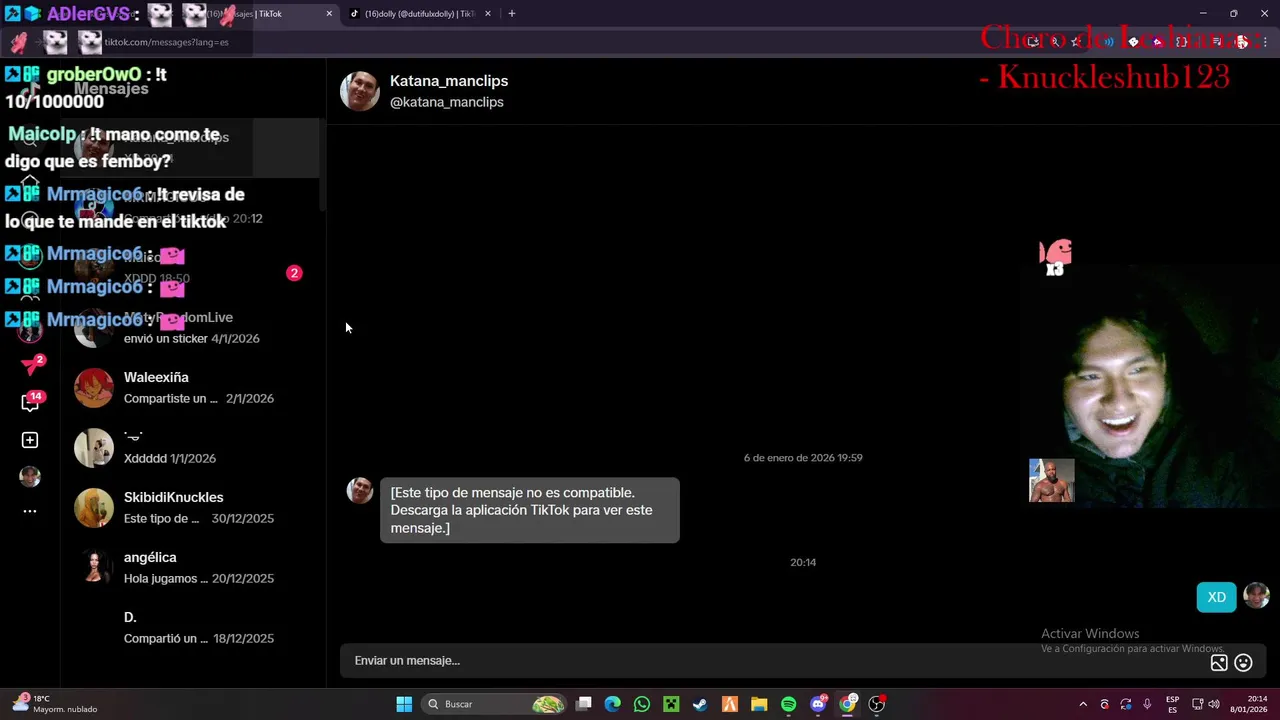Open the profile avatar in TikTok sidebar
The height and width of the screenshot is (720, 1280).
point(30,476)
